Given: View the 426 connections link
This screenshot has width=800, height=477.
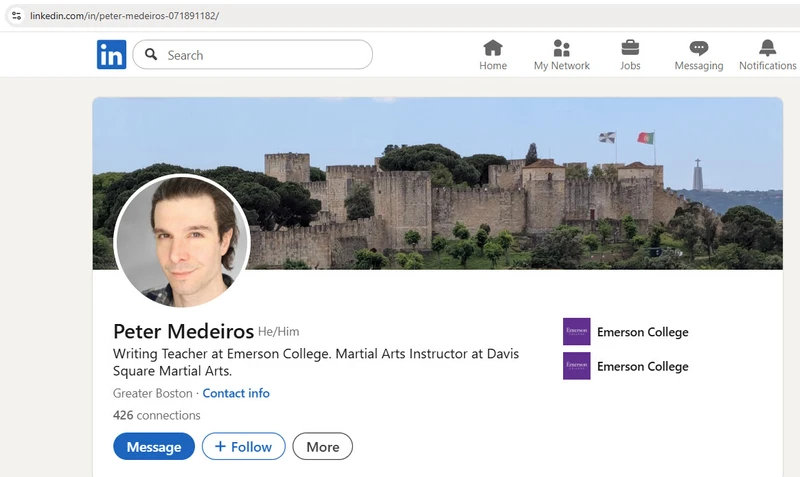Looking at the screenshot, I should 157,415.
